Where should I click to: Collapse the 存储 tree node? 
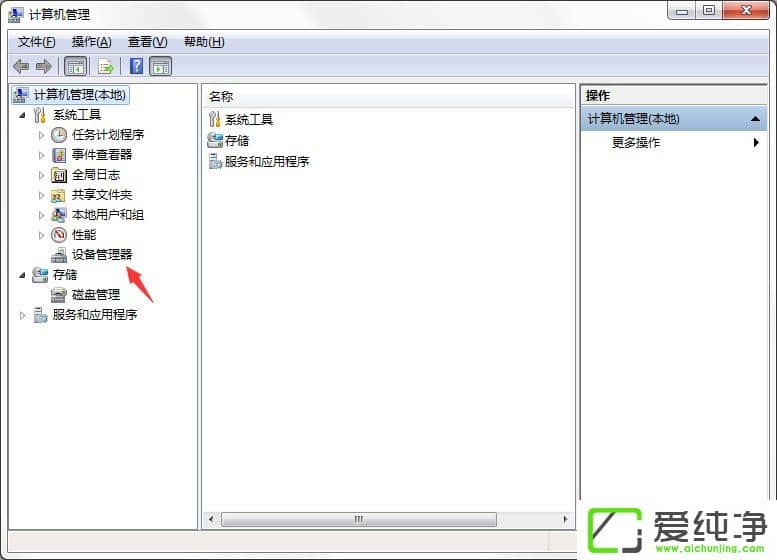click(22, 275)
